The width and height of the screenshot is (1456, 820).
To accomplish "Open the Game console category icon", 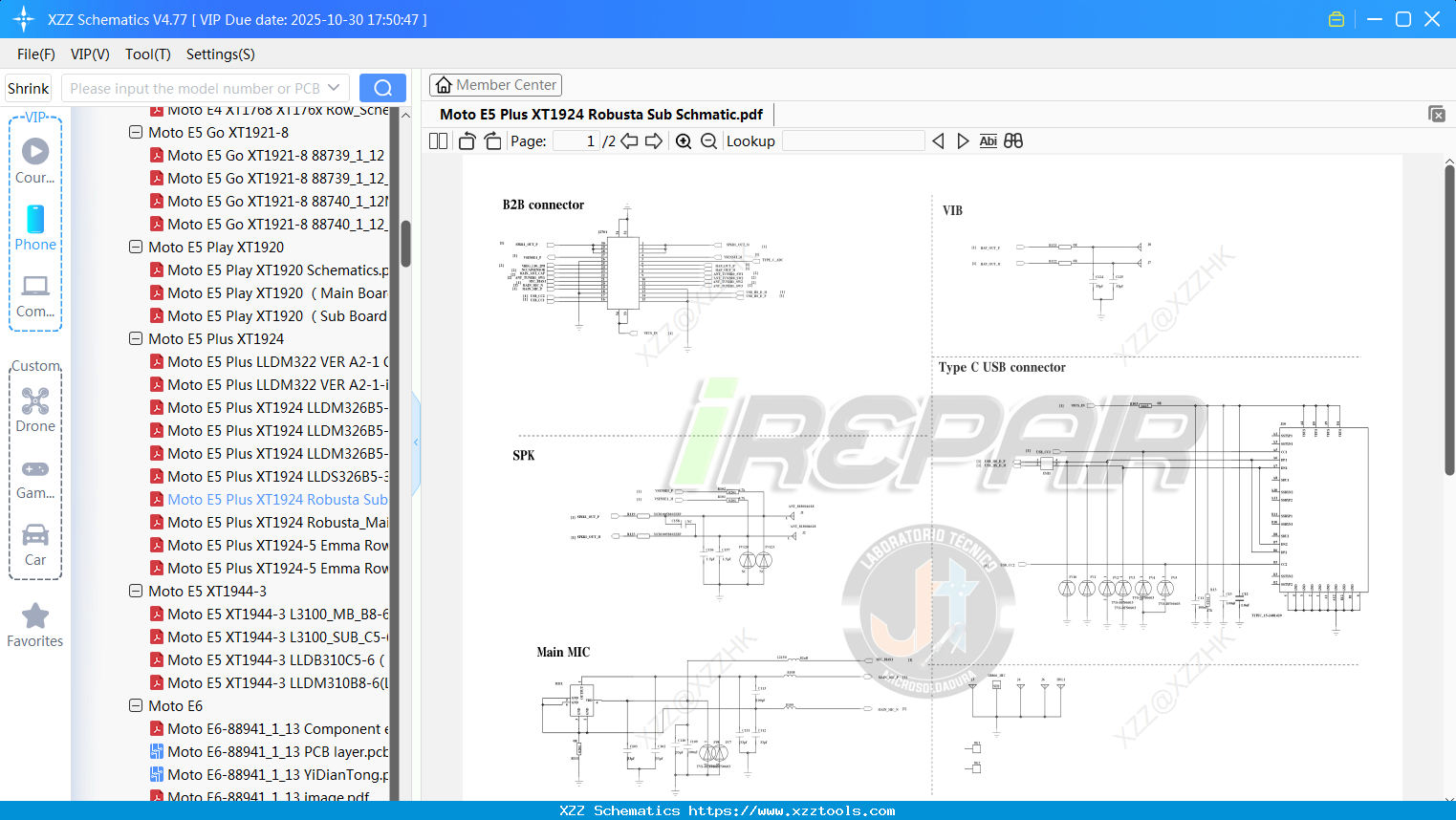I will click(35, 479).
